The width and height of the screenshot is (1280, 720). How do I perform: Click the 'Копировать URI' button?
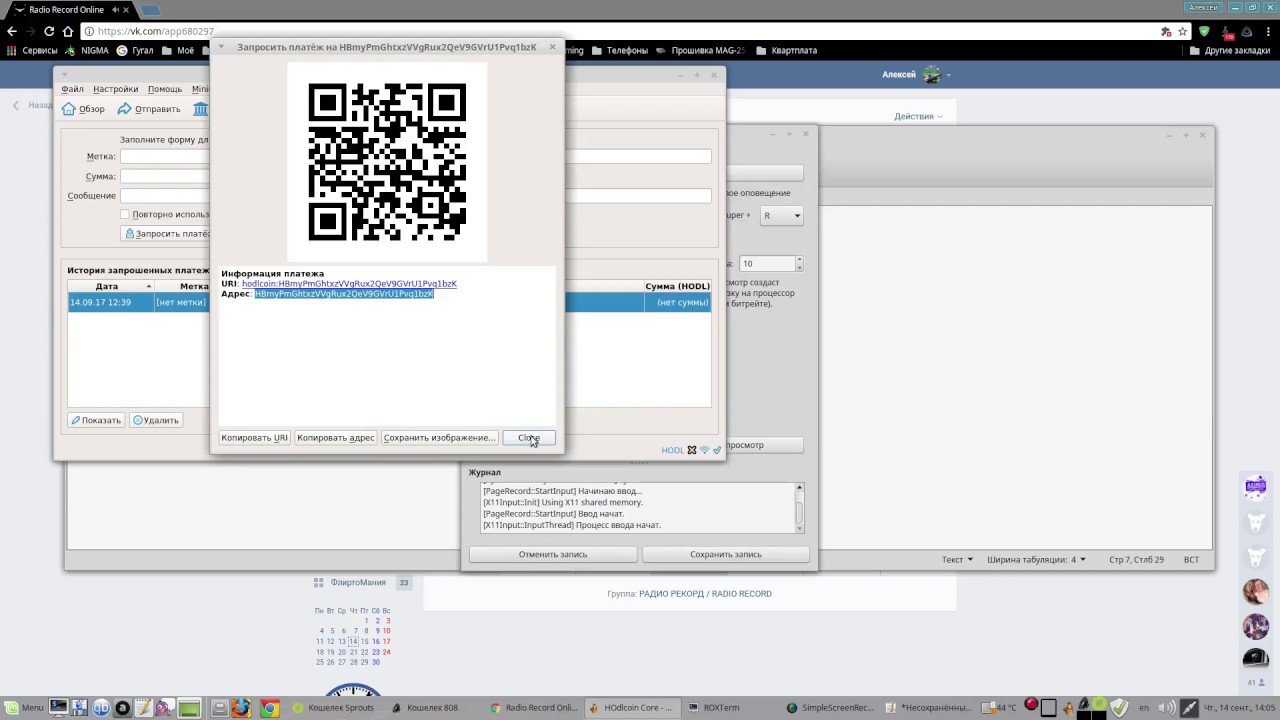pyautogui.click(x=254, y=438)
